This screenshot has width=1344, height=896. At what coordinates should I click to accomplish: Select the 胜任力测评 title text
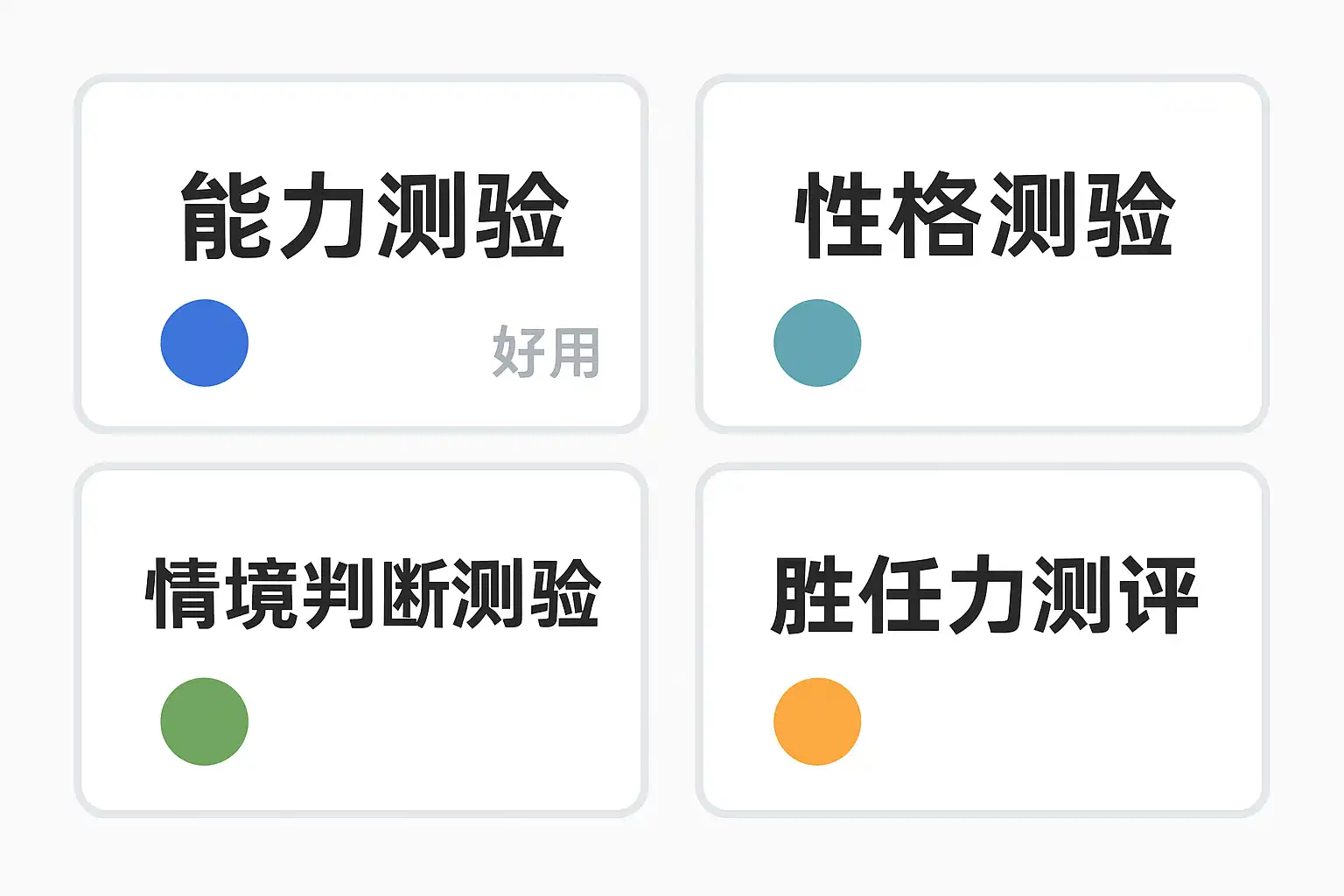click(983, 595)
